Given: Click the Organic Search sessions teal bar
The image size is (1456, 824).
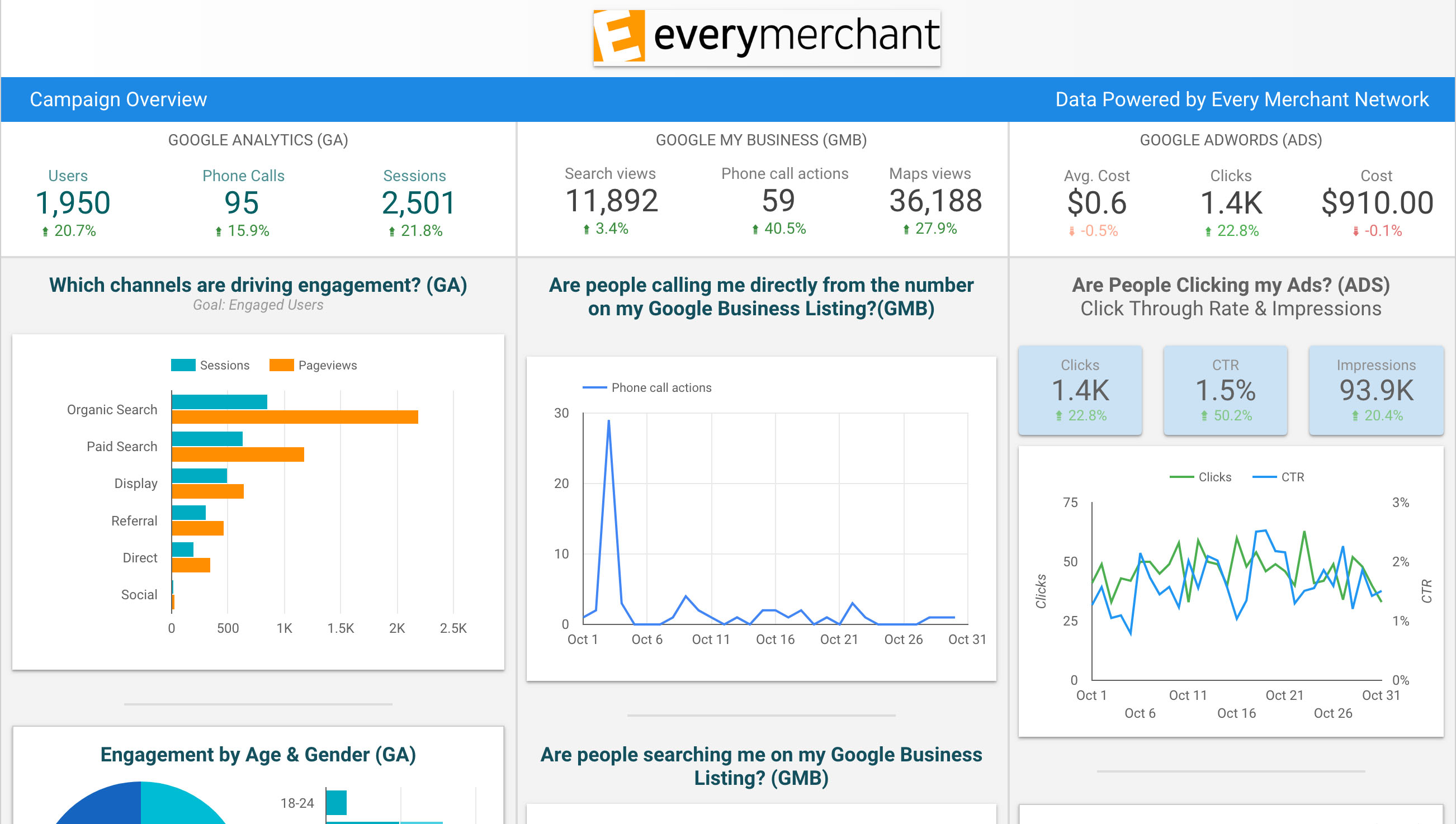Looking at the screenshot, I should point(220,402).
